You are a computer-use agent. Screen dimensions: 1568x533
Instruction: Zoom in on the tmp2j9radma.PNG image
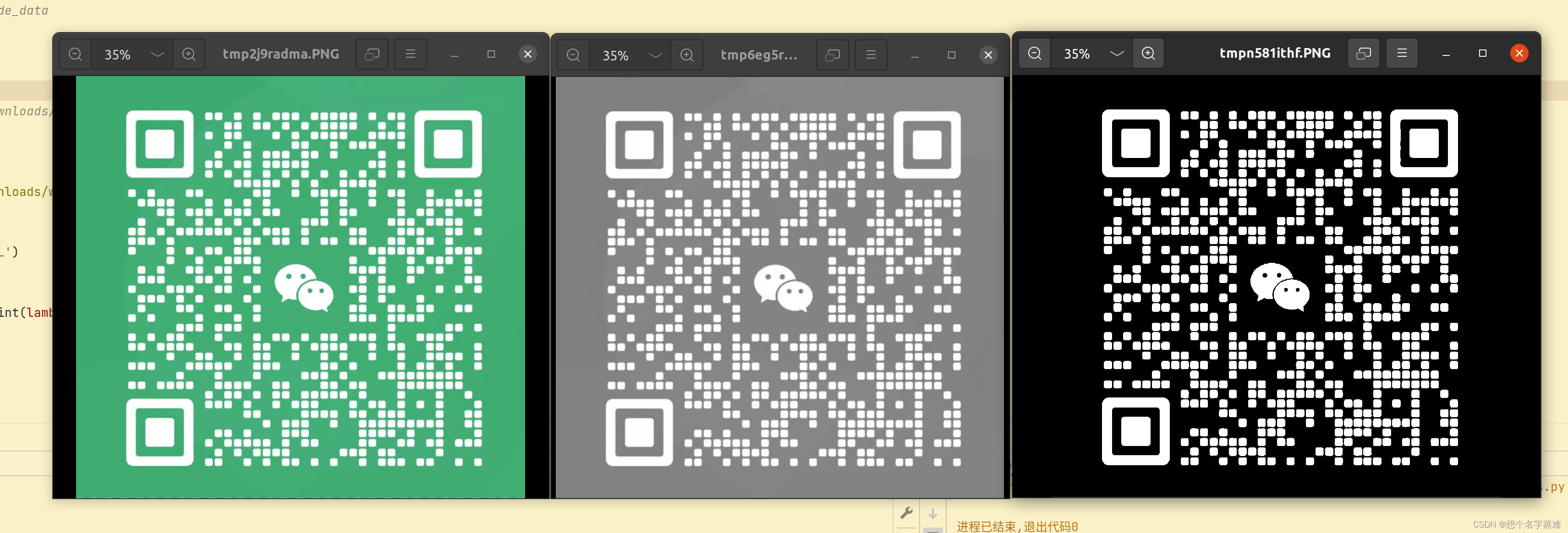[x=189, y=54]
